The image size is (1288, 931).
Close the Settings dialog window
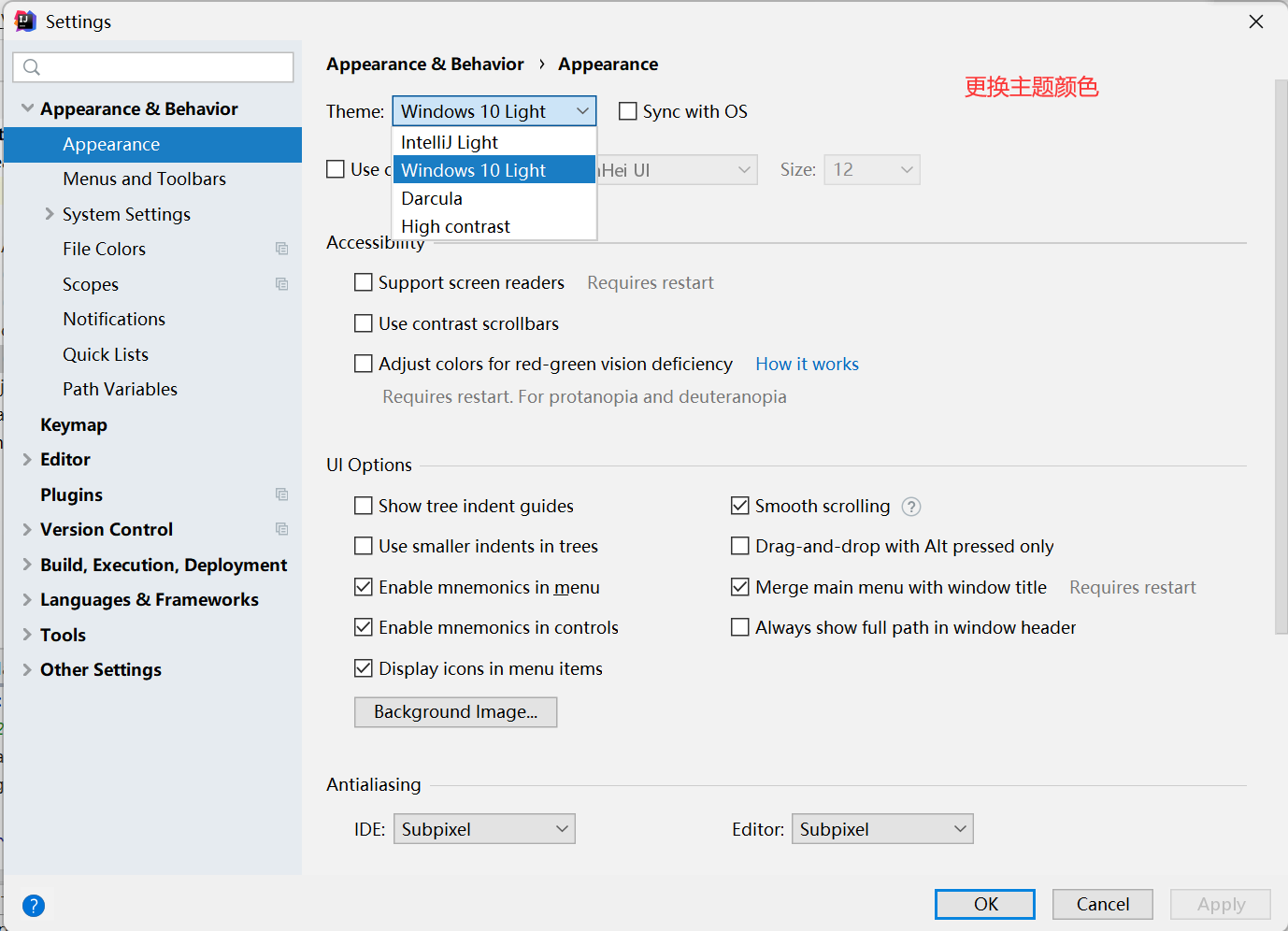coord(1256,21)
